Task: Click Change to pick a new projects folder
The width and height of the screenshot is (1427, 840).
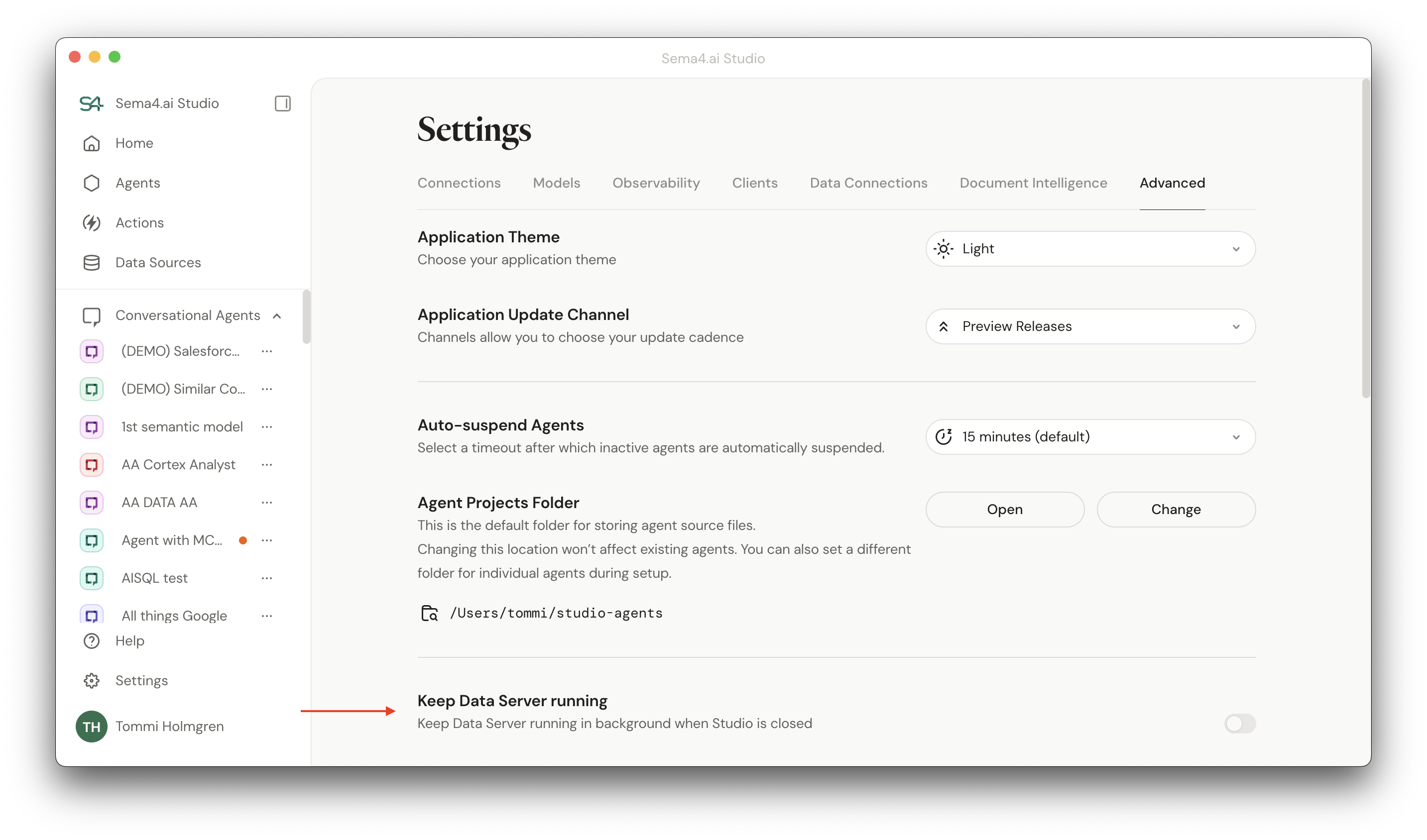Action: (1176, 509)
